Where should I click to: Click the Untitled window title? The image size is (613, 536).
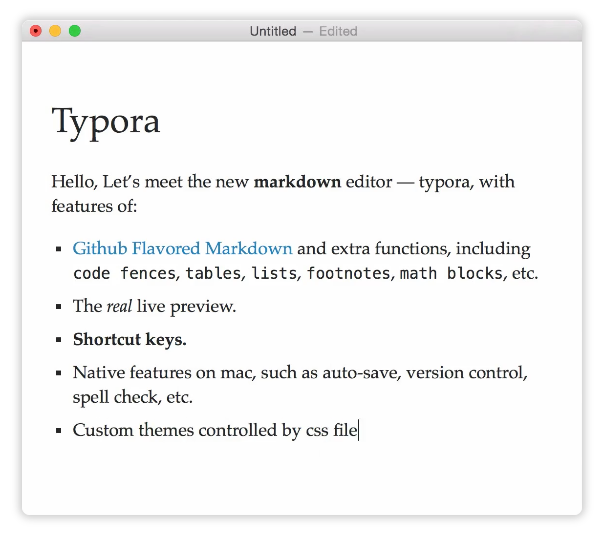[273, 31]
